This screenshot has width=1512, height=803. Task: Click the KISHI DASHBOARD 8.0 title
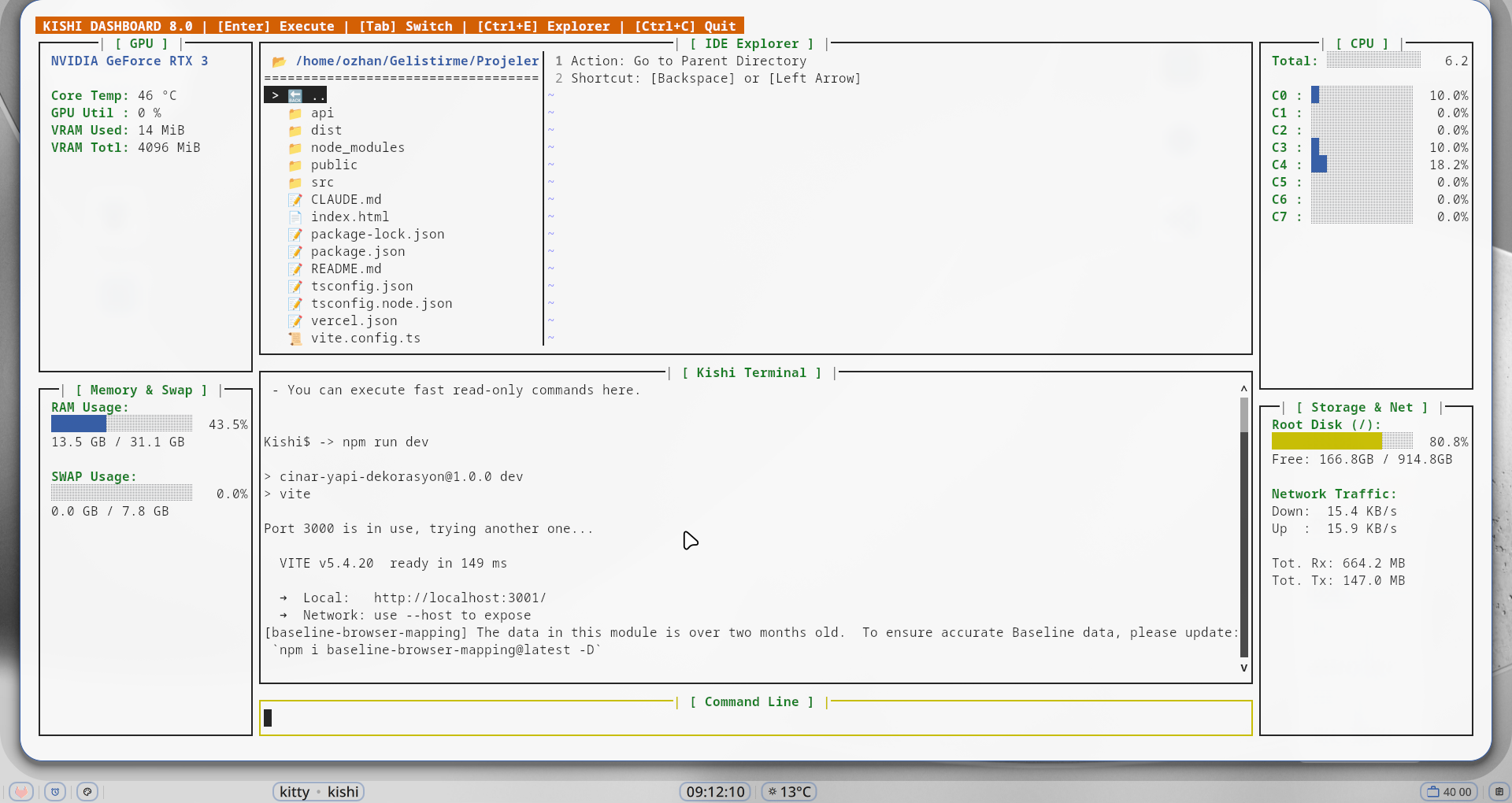tap(118, 26)
